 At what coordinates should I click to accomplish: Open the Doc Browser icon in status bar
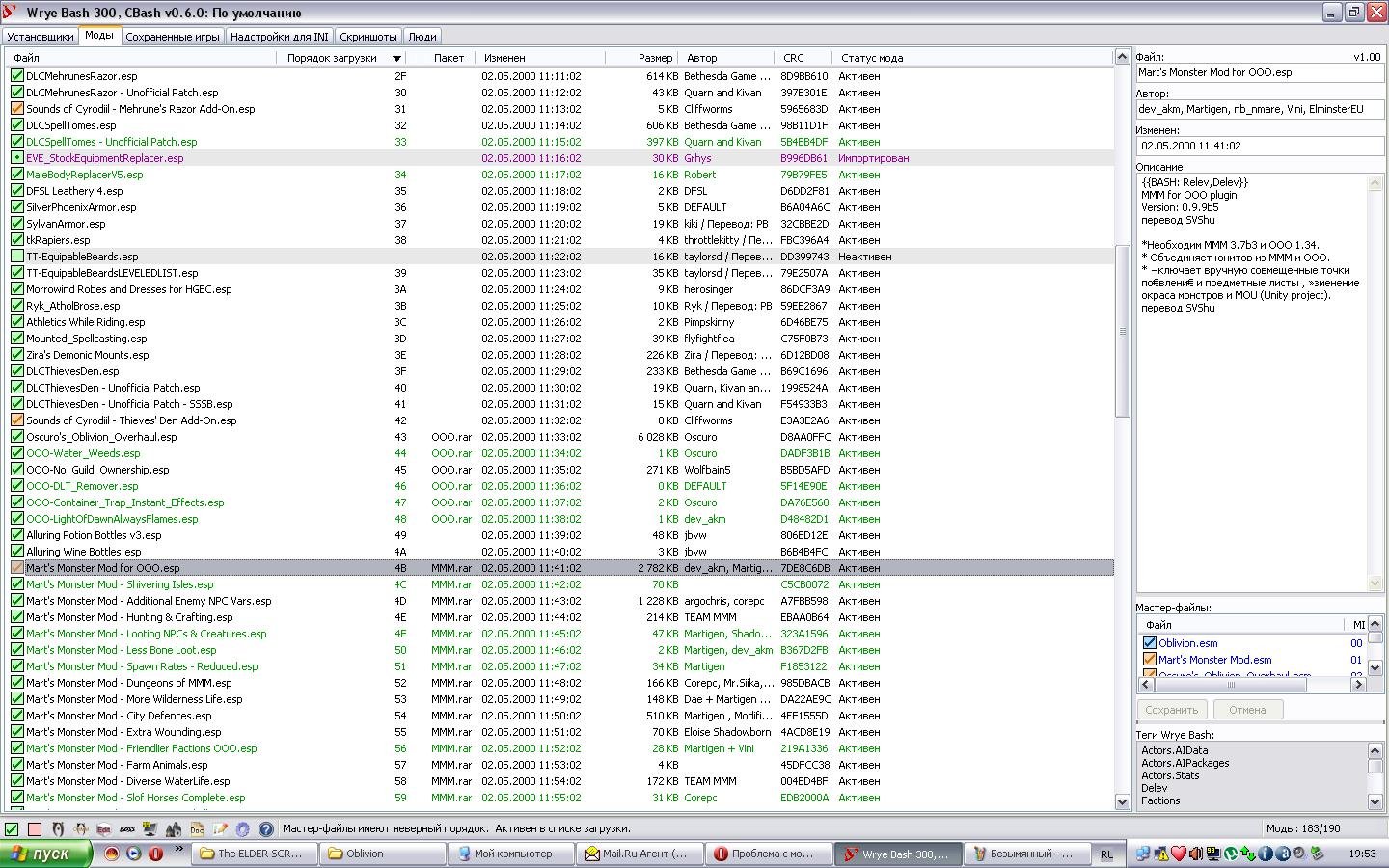197,828
